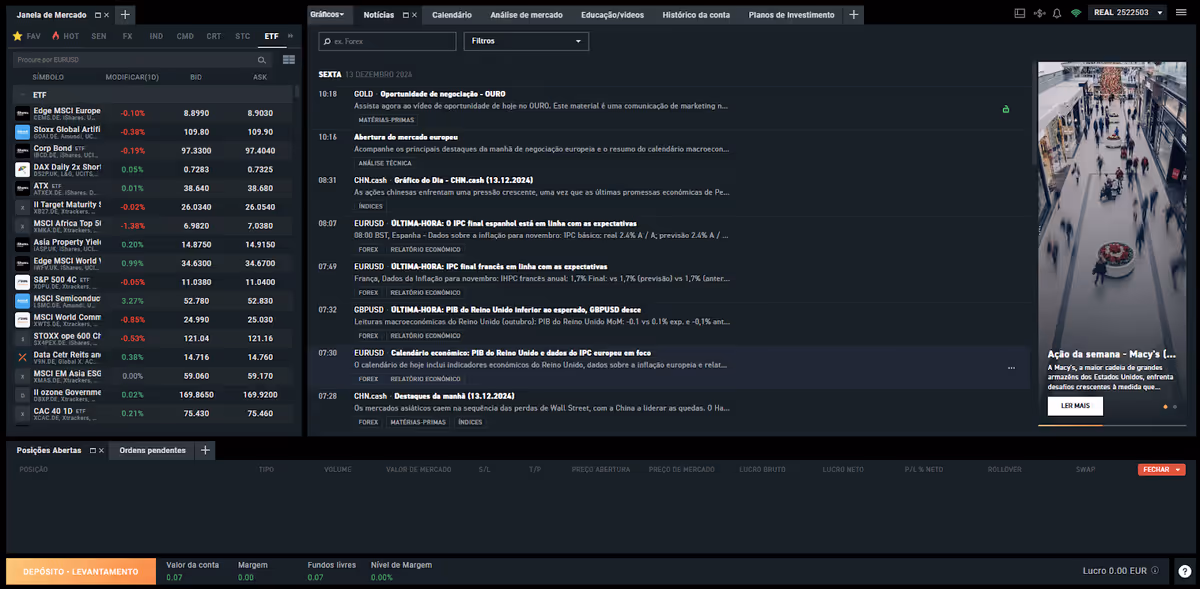The image size is (1200, 589).
Task: Click the green connection status icon
Action: click(1077, 13)
